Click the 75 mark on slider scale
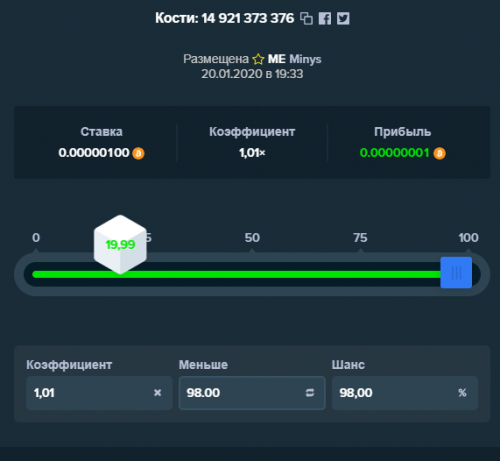Screen dimensions: 500x461 point(360,238)
